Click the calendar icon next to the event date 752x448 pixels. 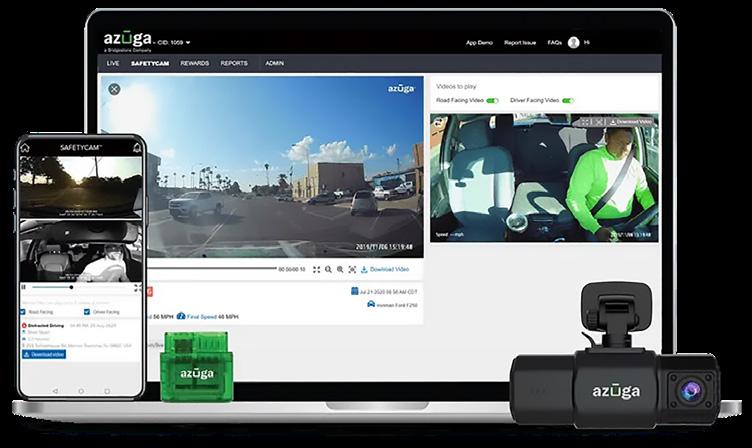tap(354, 291)
